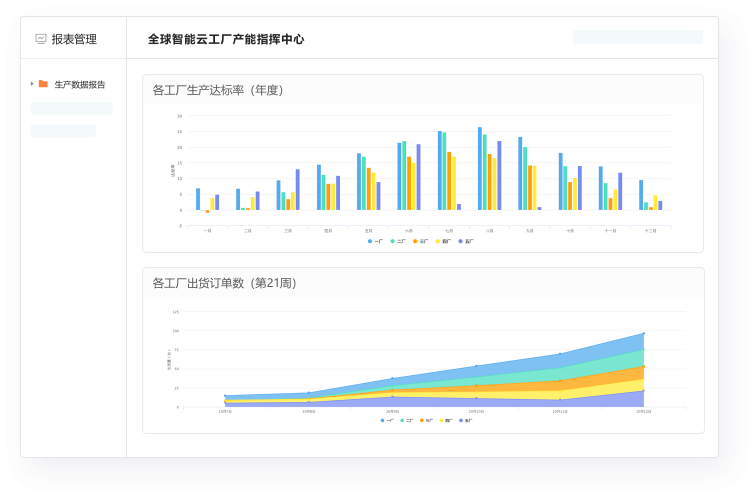
Task: Click the 10月9日 axis label in the area chart
Action: point(392,411)
